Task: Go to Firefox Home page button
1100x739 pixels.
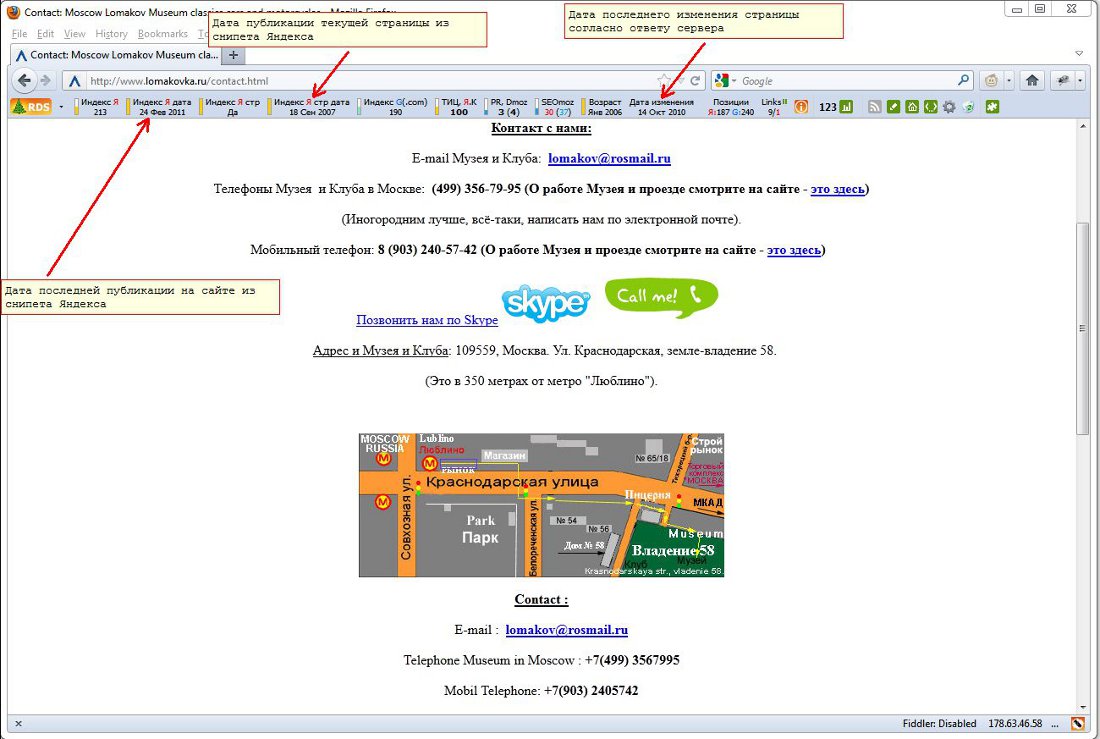Action: pos(1031,81)
